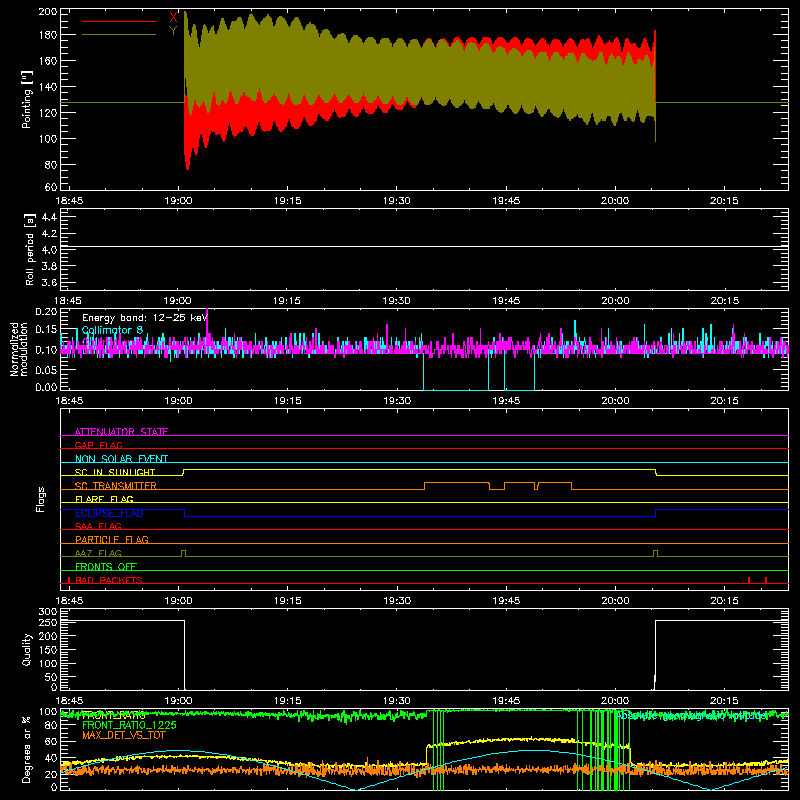Click the 60 tick on Pointing axis
This screenshot has width=800, height=800.
coord(51,187)
